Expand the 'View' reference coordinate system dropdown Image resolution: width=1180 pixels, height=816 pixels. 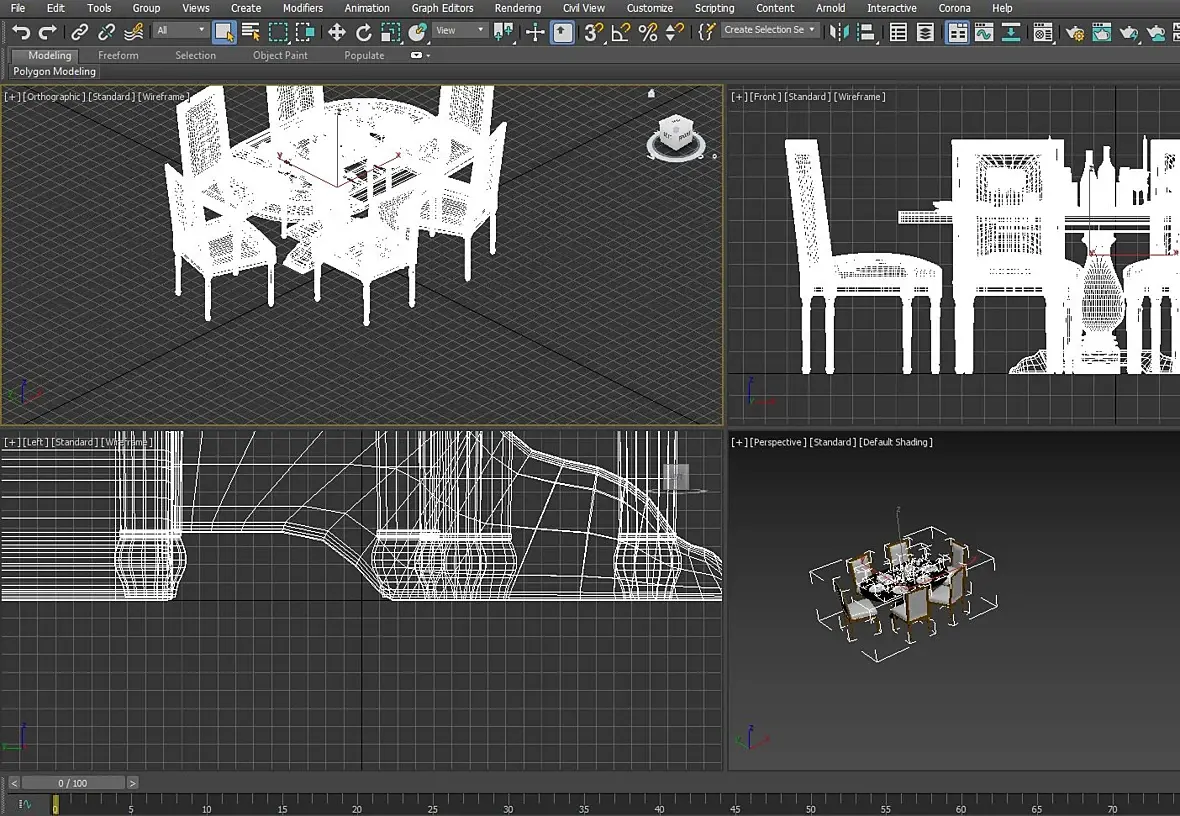tap(460, 31)
